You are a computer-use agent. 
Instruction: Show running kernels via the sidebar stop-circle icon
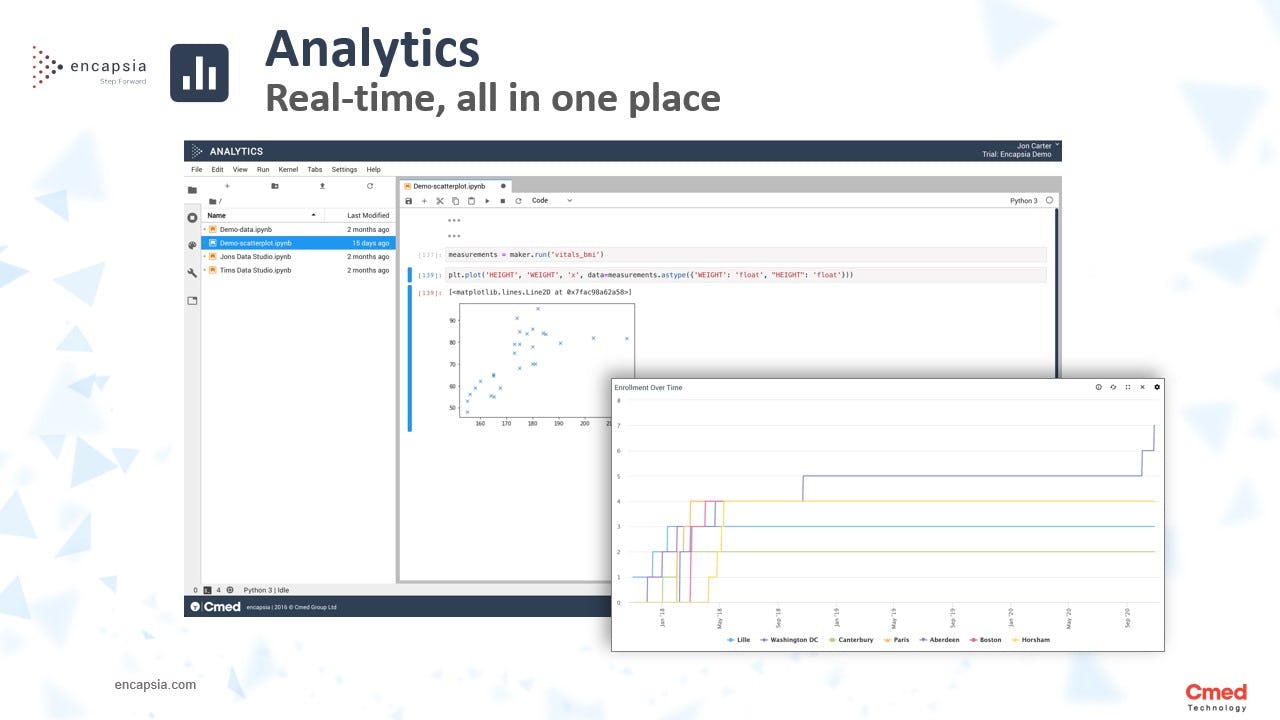192,217
